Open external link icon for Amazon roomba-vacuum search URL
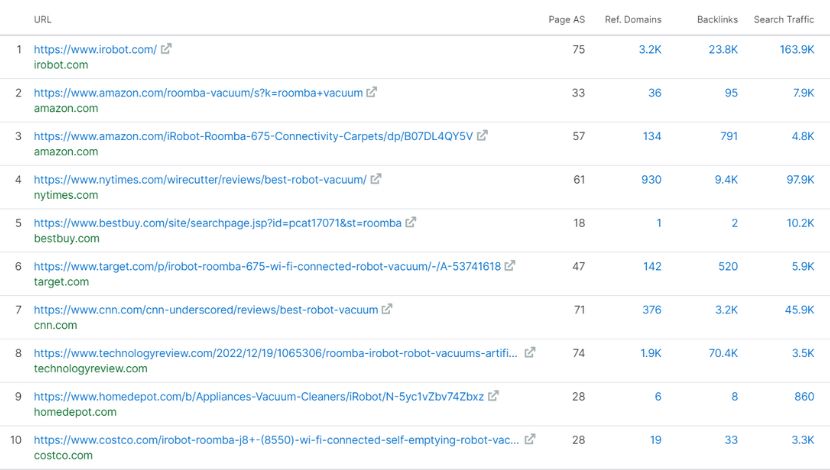Image resolution: width=830 pixels, height=470 pixels. pyautogui.click(x=372, y=92)
